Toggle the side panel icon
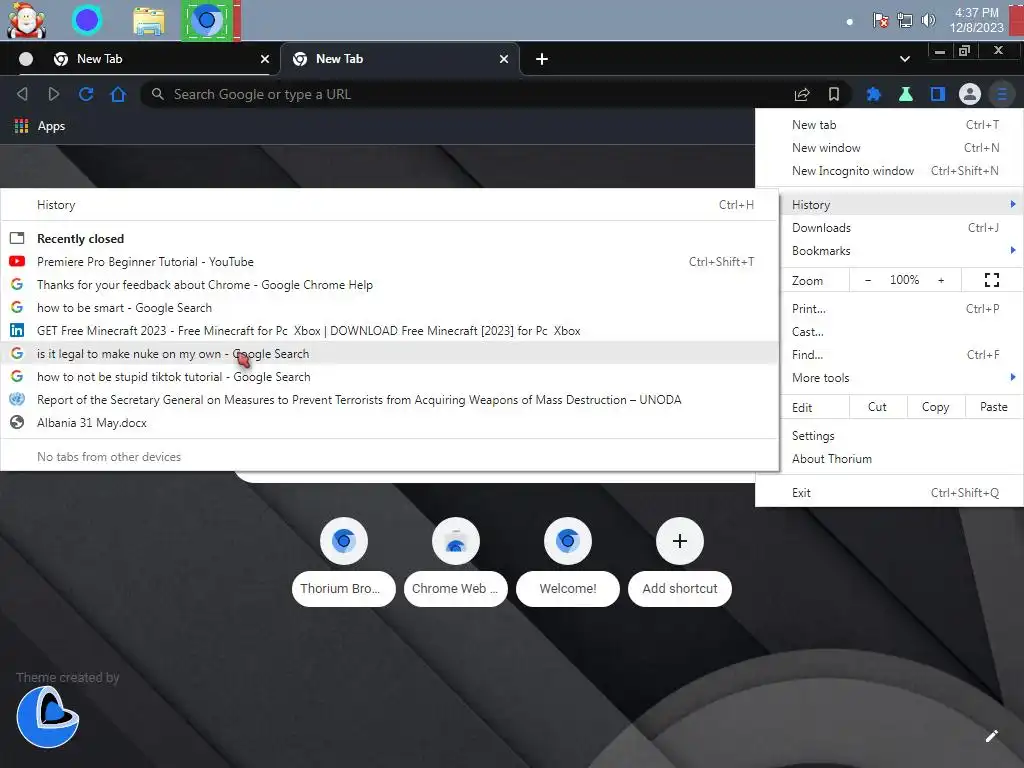This screenshot has width=1024, height=768. (938, 94)
